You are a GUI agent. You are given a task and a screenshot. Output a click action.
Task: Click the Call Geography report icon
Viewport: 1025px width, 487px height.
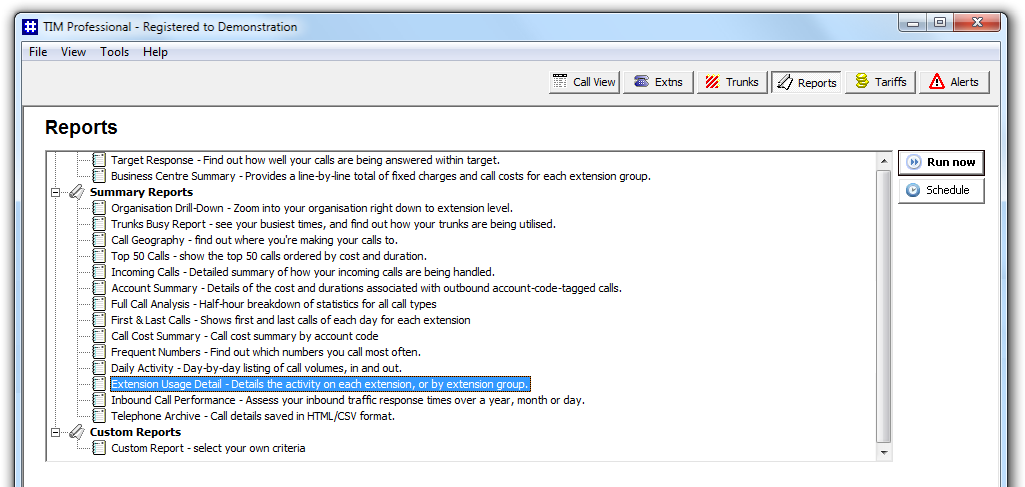(x=99, y=240)
